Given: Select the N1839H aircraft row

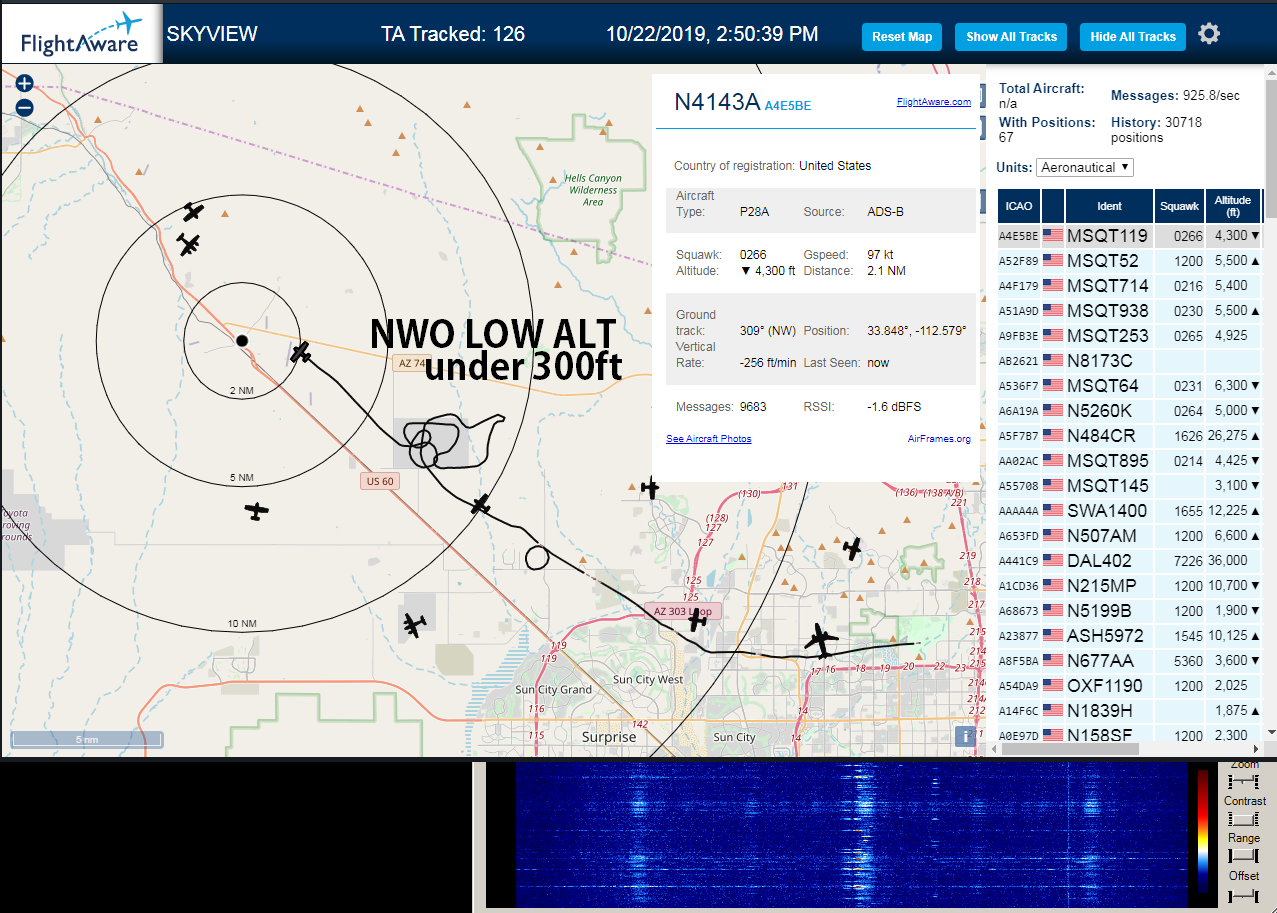Looking at the screenshot, I should coord(1130,711).
